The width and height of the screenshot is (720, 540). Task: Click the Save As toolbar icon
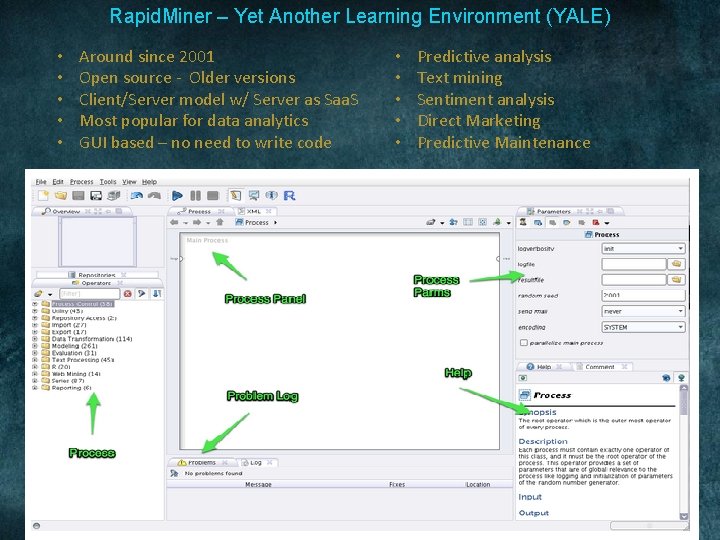(x=96, y=196)
